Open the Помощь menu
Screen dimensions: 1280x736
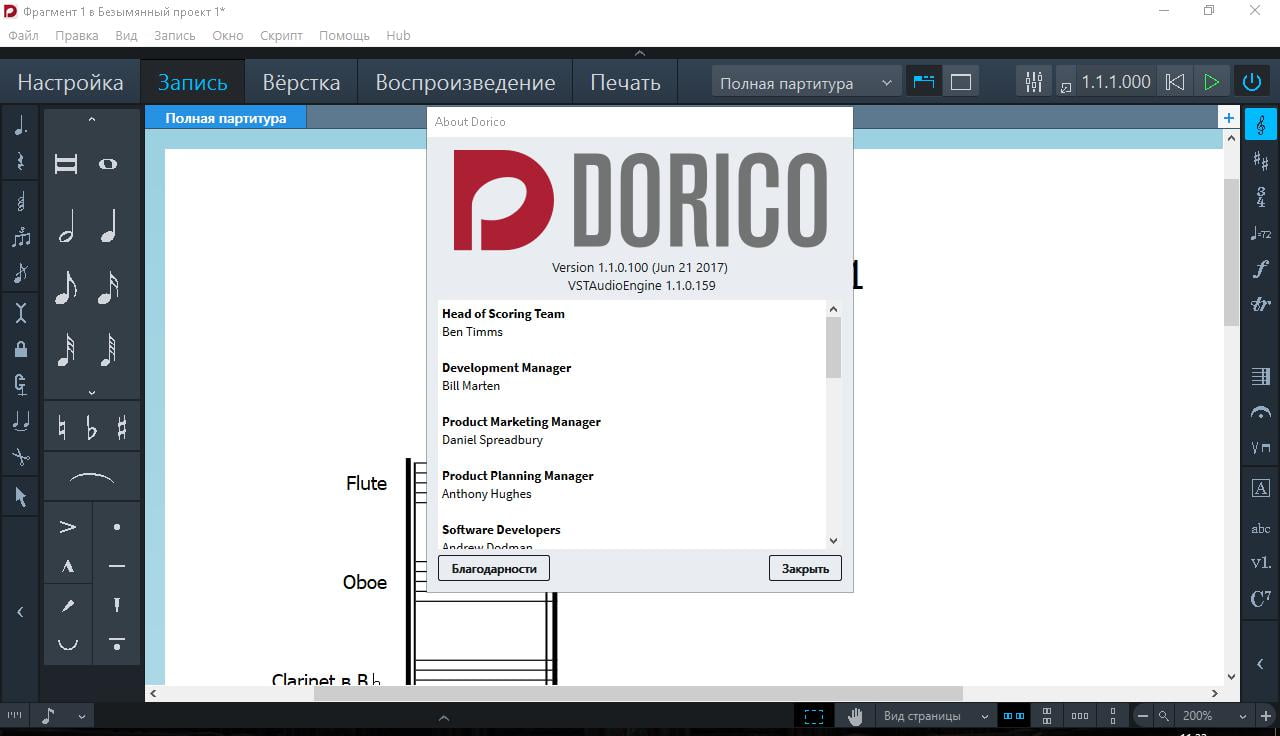click(x=344, y=35)
